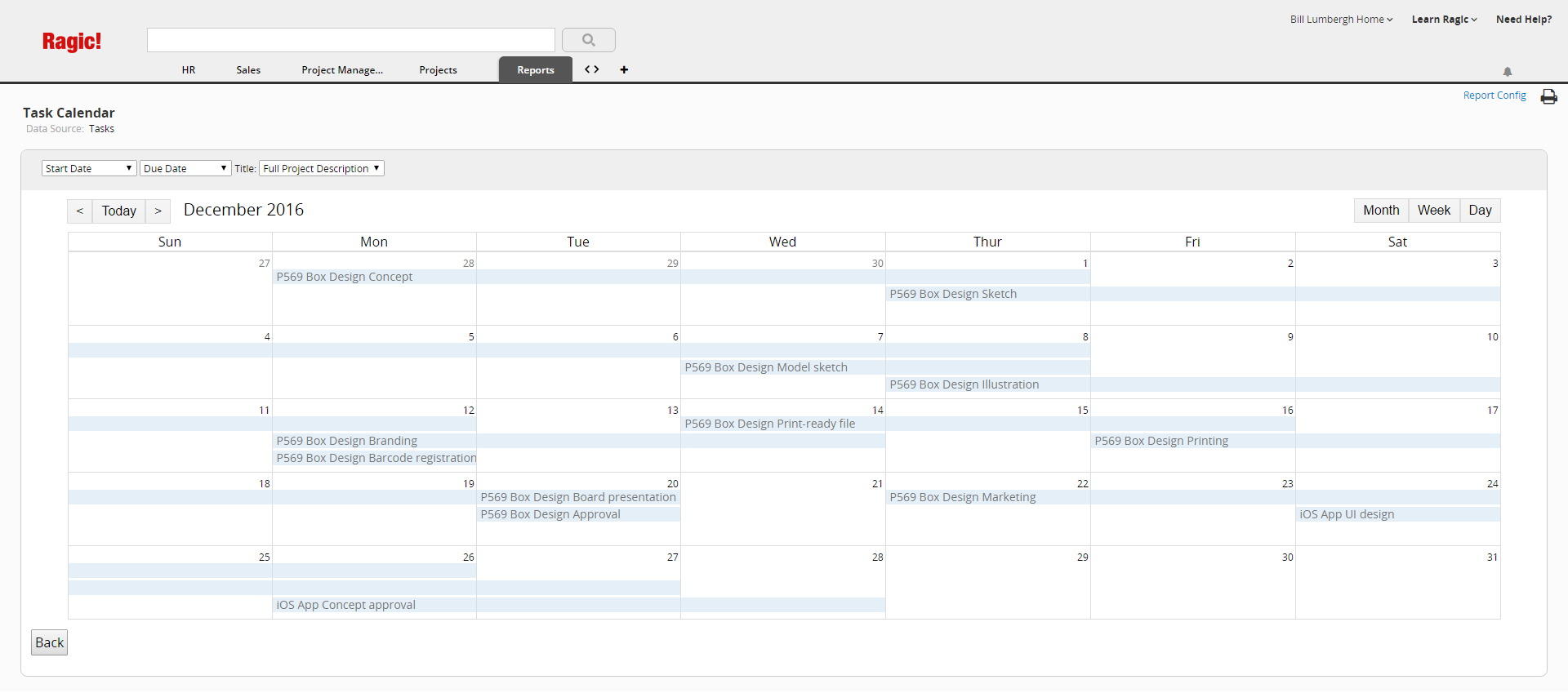Open the notification bell
The height and width of the screenshot is (693, 1568).
[1508, 72]
